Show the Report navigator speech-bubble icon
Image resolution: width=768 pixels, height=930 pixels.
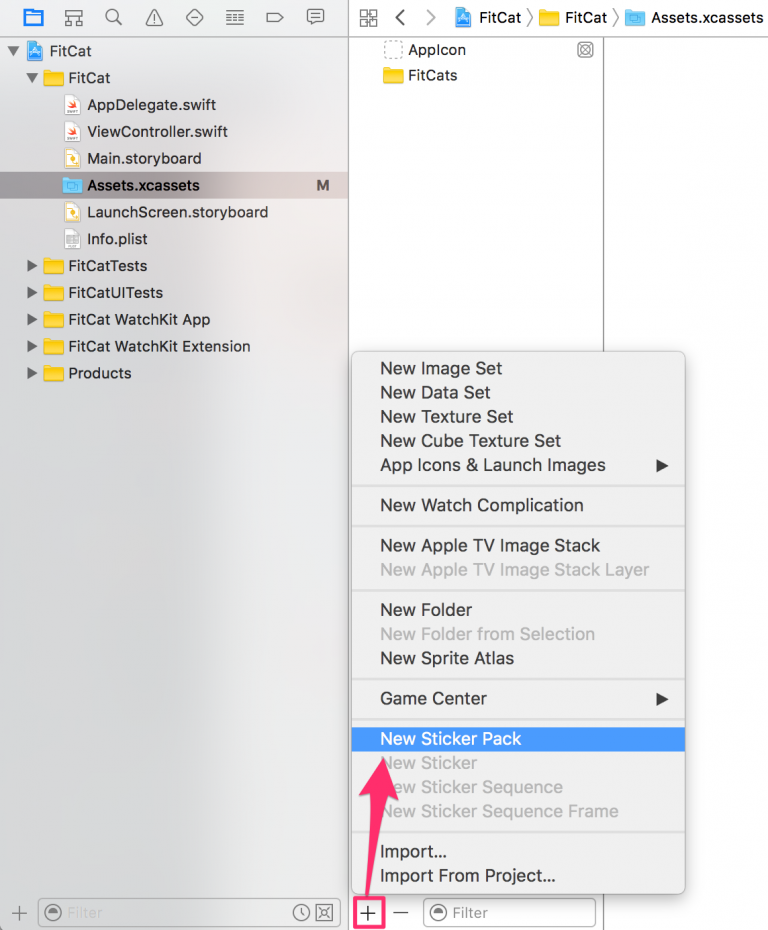(316, 17)
